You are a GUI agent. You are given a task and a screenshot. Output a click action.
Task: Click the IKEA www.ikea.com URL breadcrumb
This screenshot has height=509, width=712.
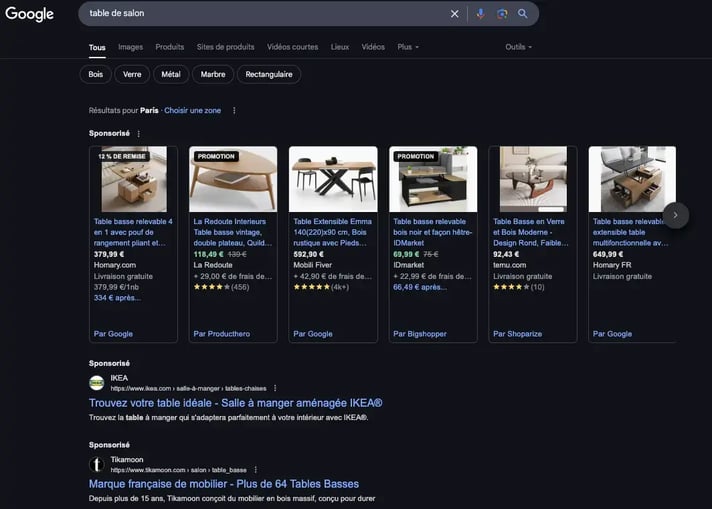tap(188, 388)
